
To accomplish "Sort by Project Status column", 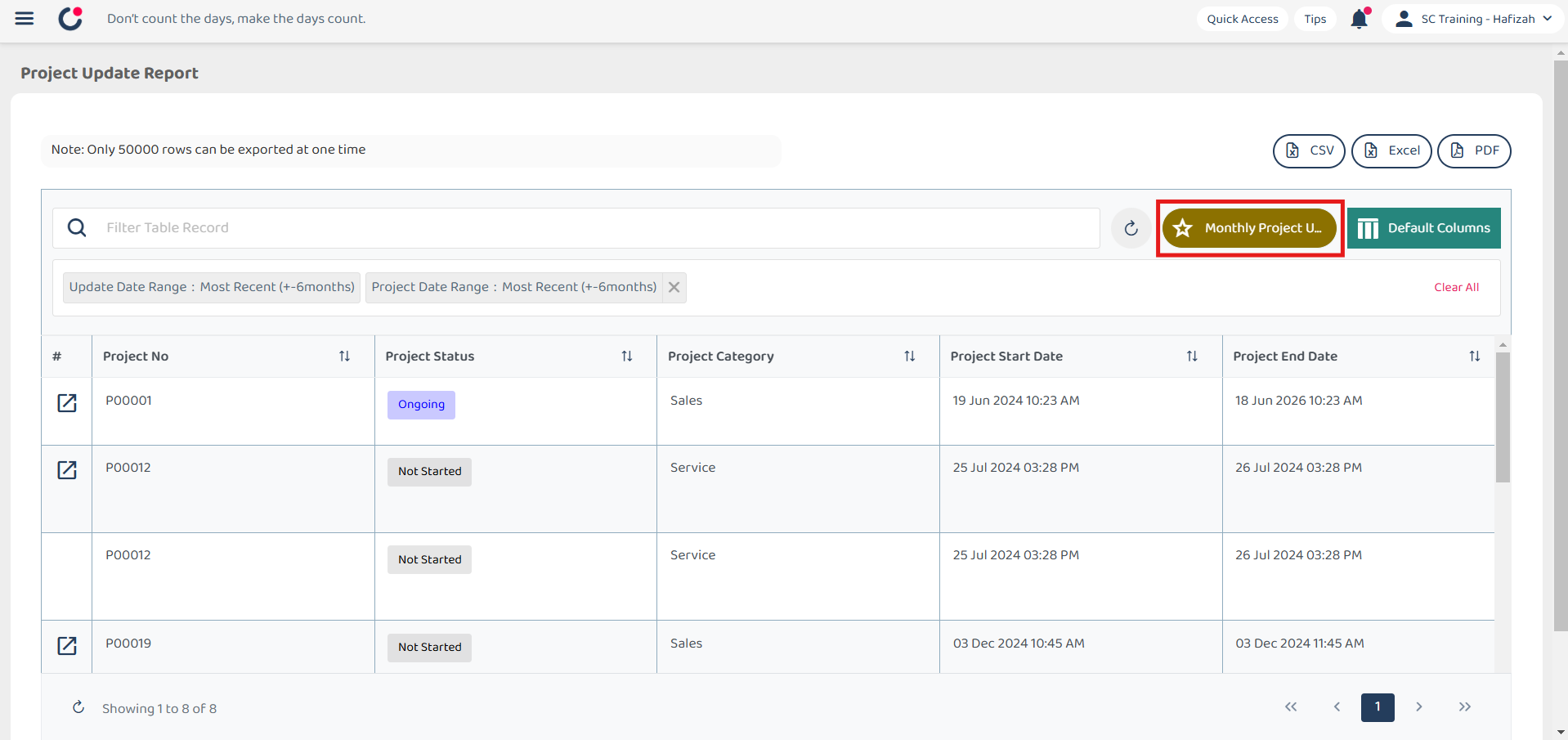I will tap(627, 357).
